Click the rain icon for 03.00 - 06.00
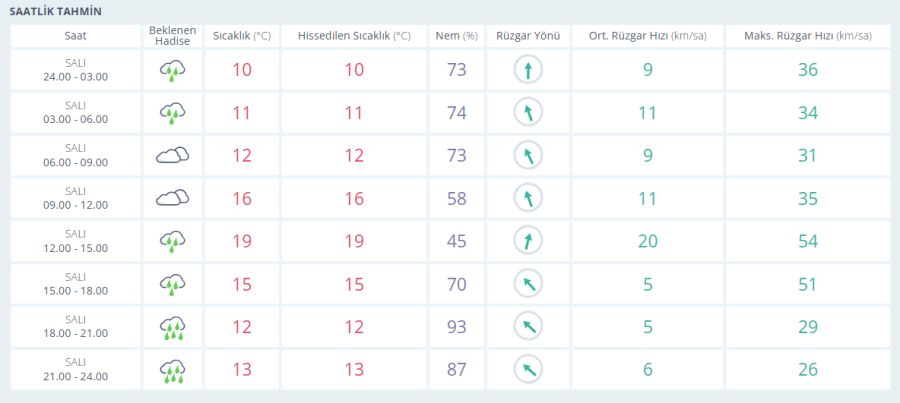The height and width of the screenshot is (403, 900). coord(172,113)
